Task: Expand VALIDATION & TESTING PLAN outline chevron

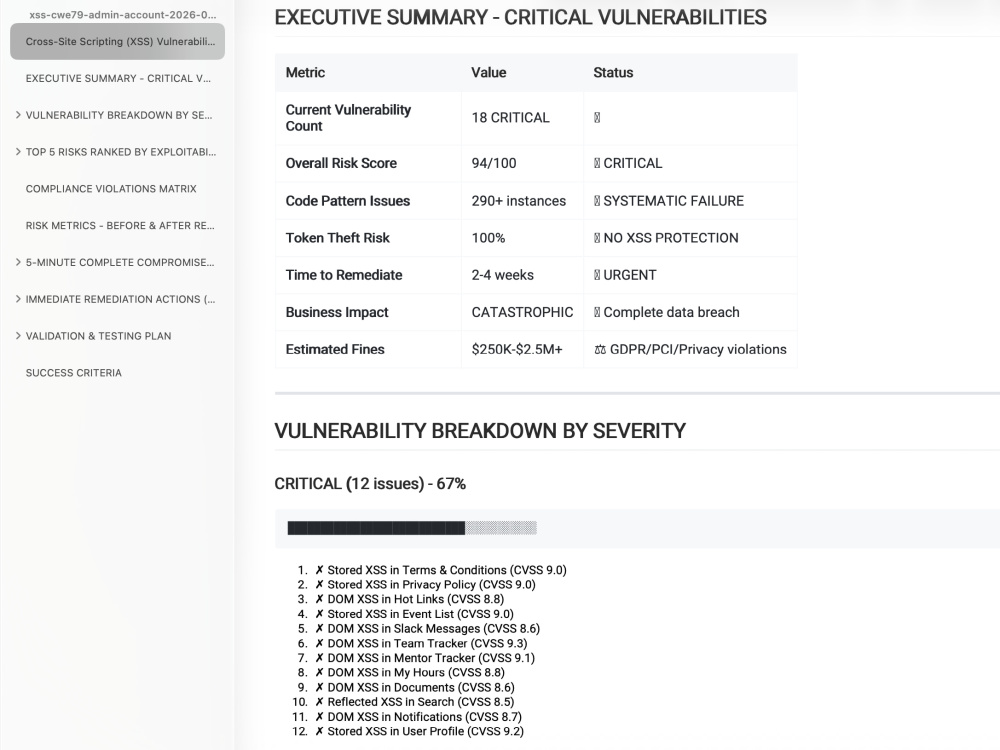Action: [x=18, y=336]
